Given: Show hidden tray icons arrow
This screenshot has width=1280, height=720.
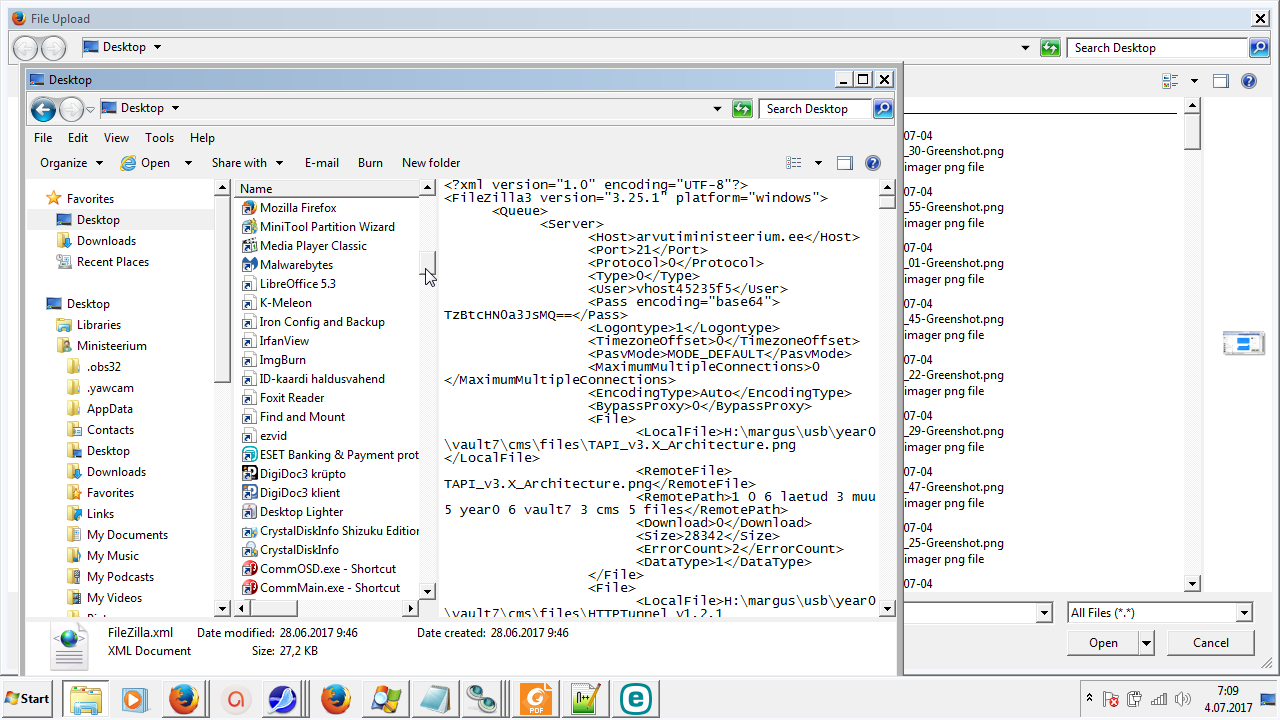Looking at the screenshot, I should pos(1088,698).
